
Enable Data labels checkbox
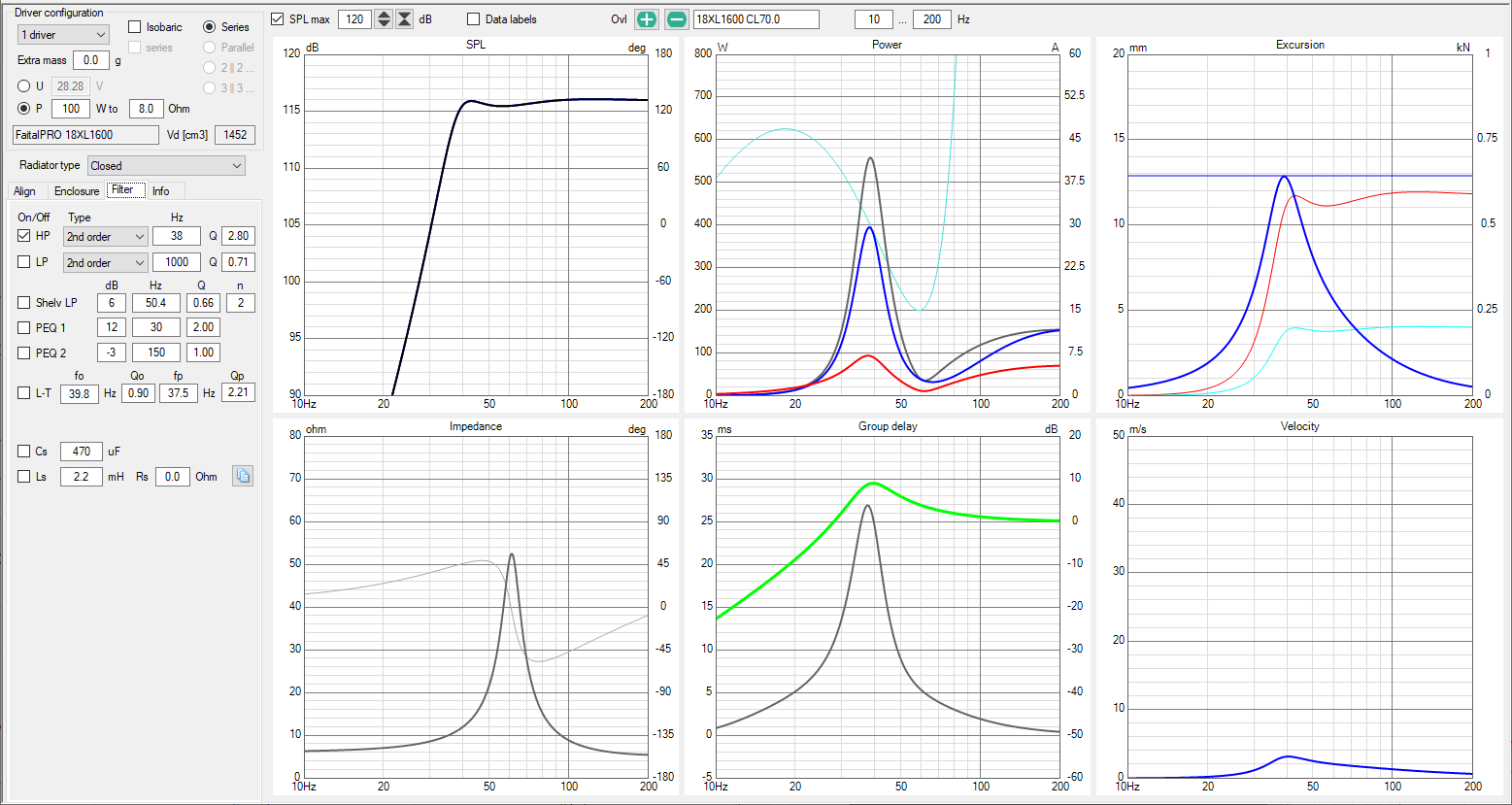point(474,19)
